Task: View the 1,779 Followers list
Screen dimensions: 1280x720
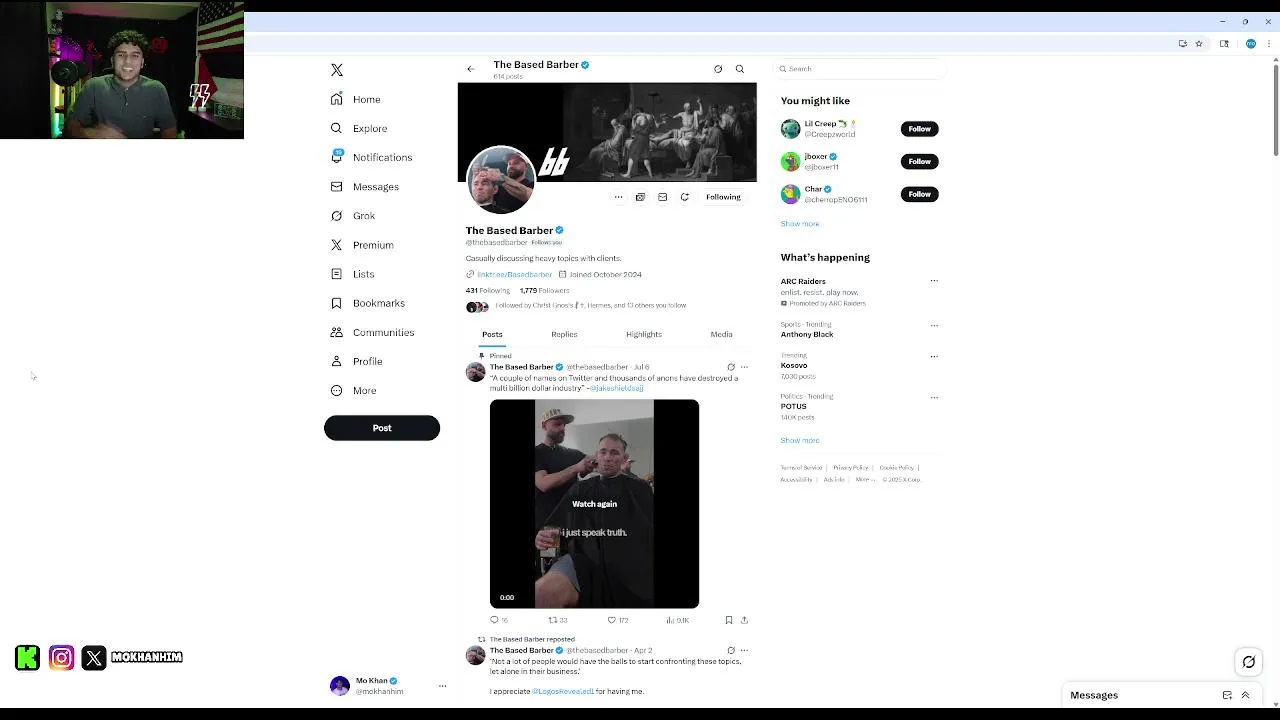Action: pyautogui.click(x=544, y=290)
